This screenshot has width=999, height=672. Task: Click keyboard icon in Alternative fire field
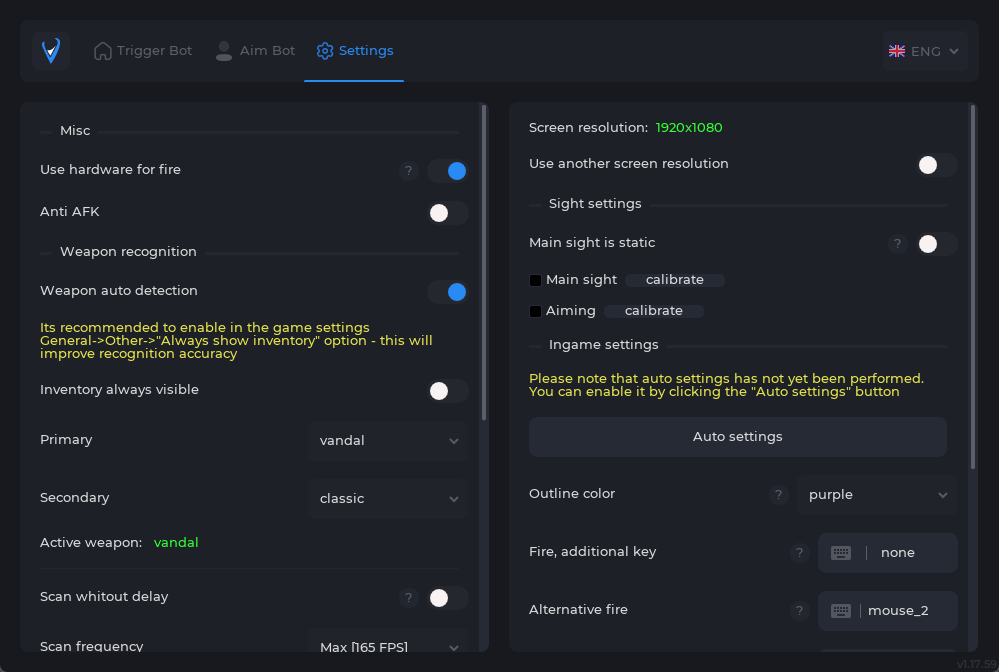[x=841, y=611]
